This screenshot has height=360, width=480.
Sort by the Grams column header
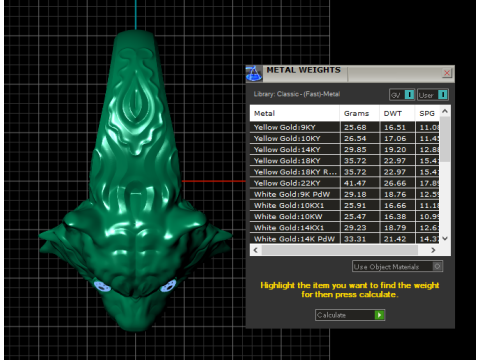click(359, 113)
